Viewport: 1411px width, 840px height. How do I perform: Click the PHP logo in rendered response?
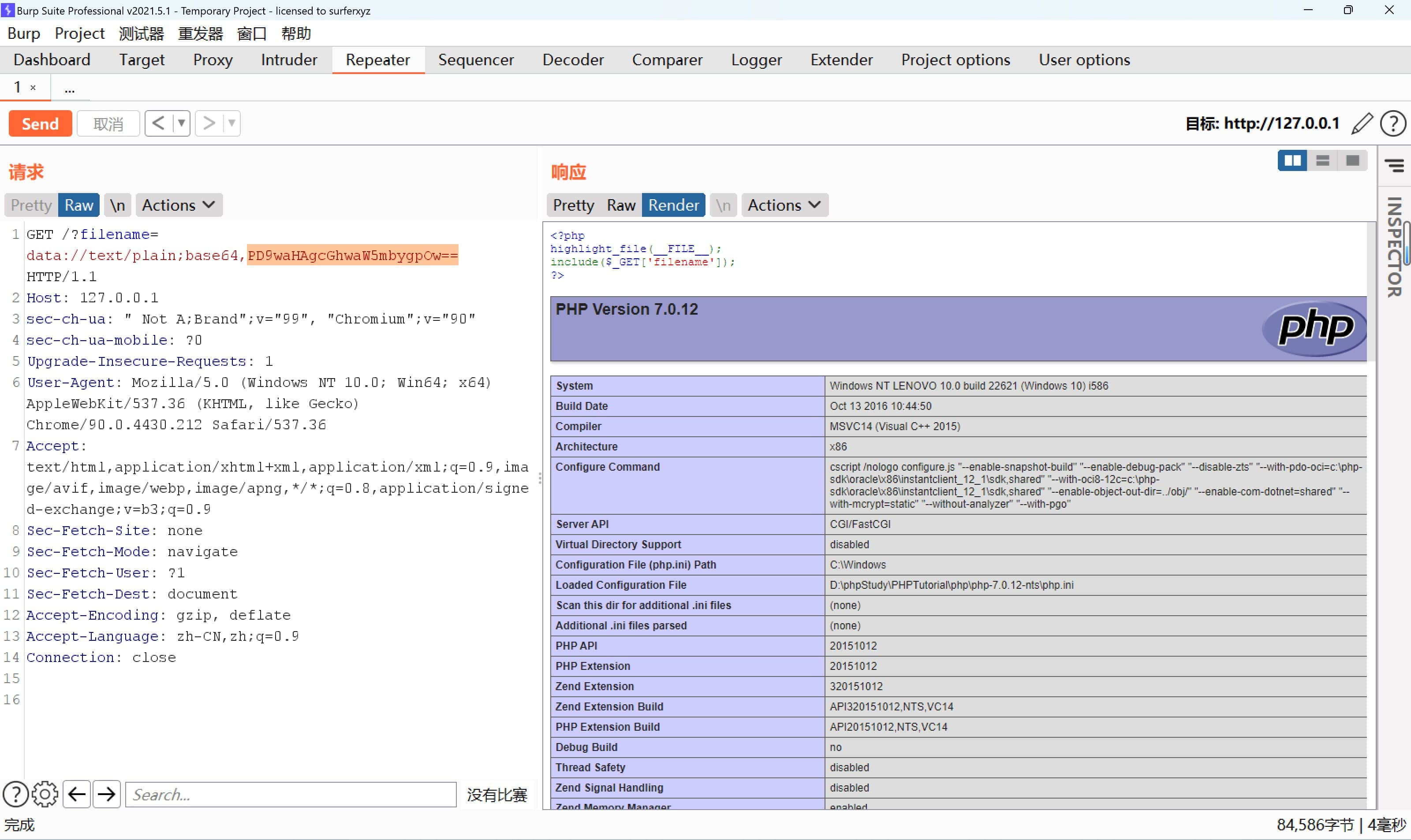tap(1314, 328)
